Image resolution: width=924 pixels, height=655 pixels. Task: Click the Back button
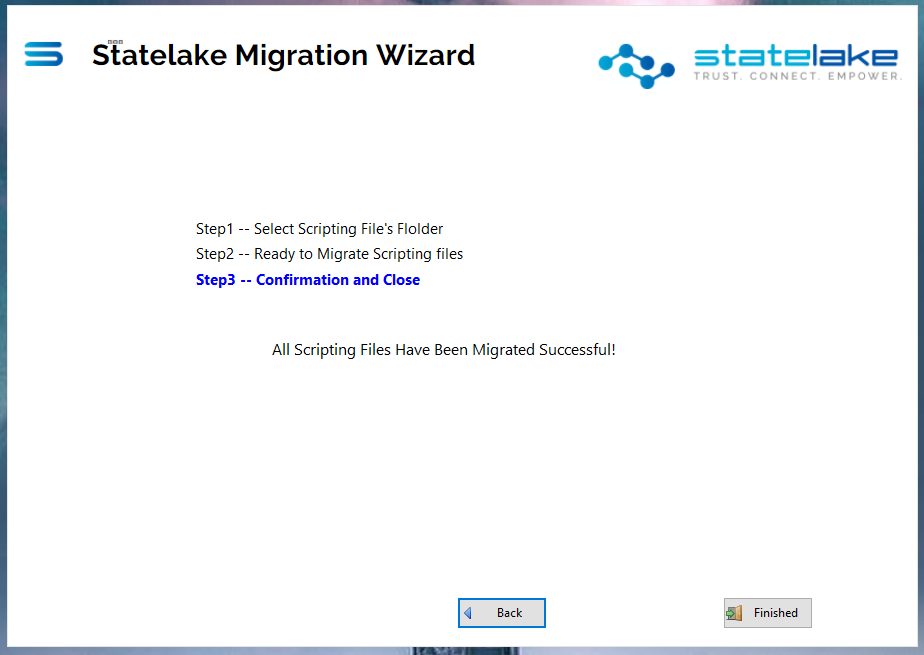click(x=501, y=613)
